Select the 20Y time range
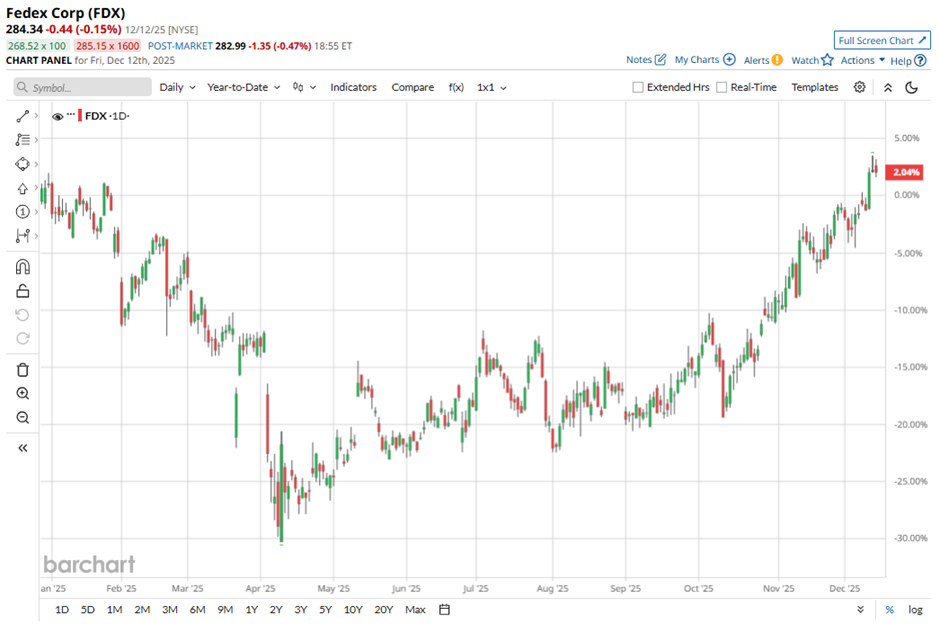Viewport: 940px width, 633px height. pyautogui.click(x=384, y=610)
